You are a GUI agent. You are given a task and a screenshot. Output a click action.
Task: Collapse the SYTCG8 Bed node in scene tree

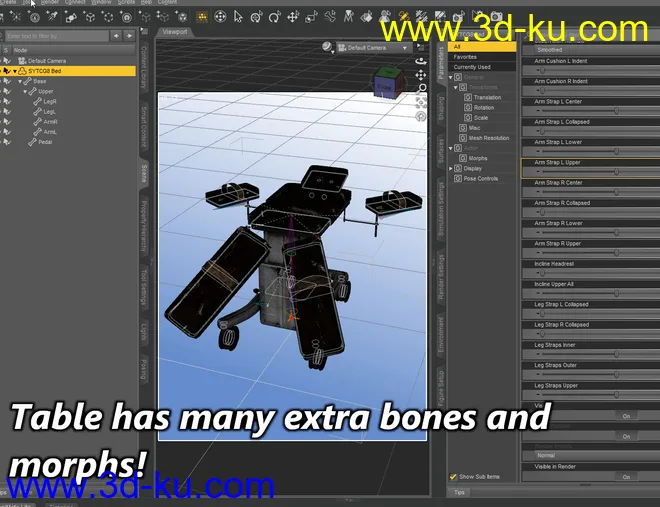click(16, 72)
